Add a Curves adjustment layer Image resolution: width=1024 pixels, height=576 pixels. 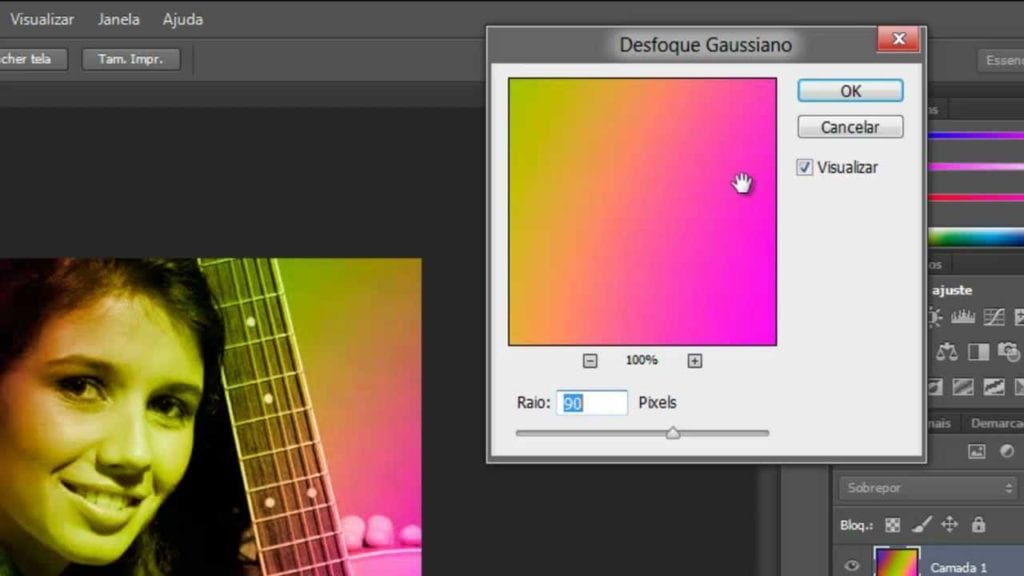(993, 318)
